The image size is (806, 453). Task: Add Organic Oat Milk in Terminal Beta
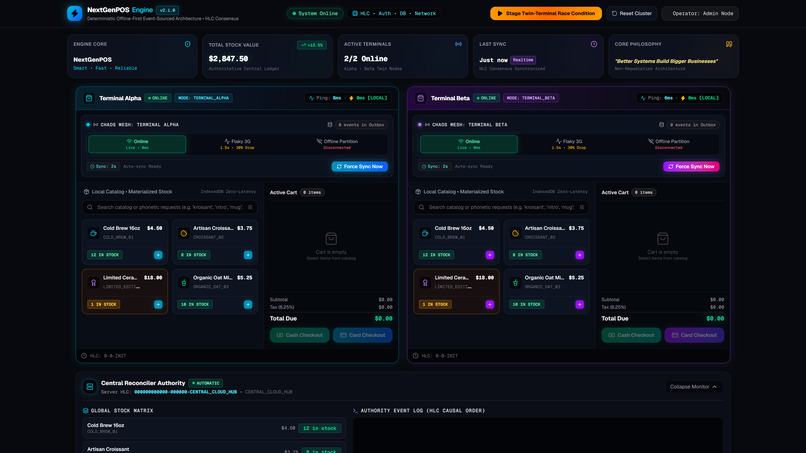pos(579,304)
